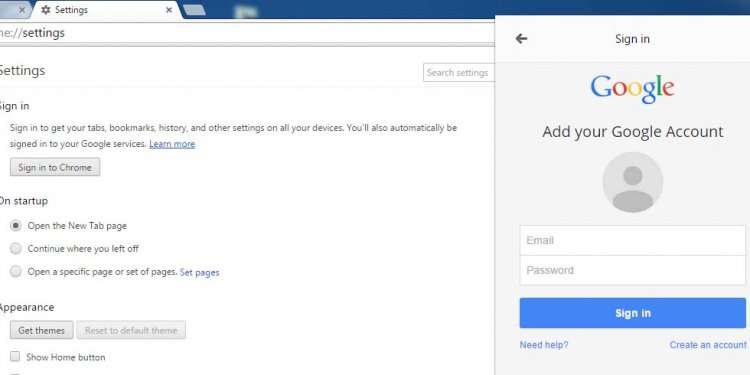This screenshot has width=750, height=375.
Task: Close the Settings tab
Action: (169, 10)
